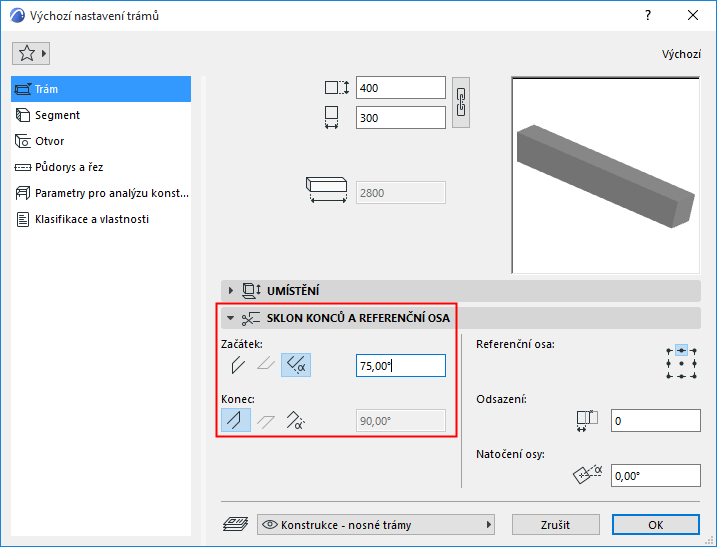The width and height of the screenshot is (717, 547).
Task: Expand the UMÍSTĚNÍ panel
Action: click(x=230, y=290)
